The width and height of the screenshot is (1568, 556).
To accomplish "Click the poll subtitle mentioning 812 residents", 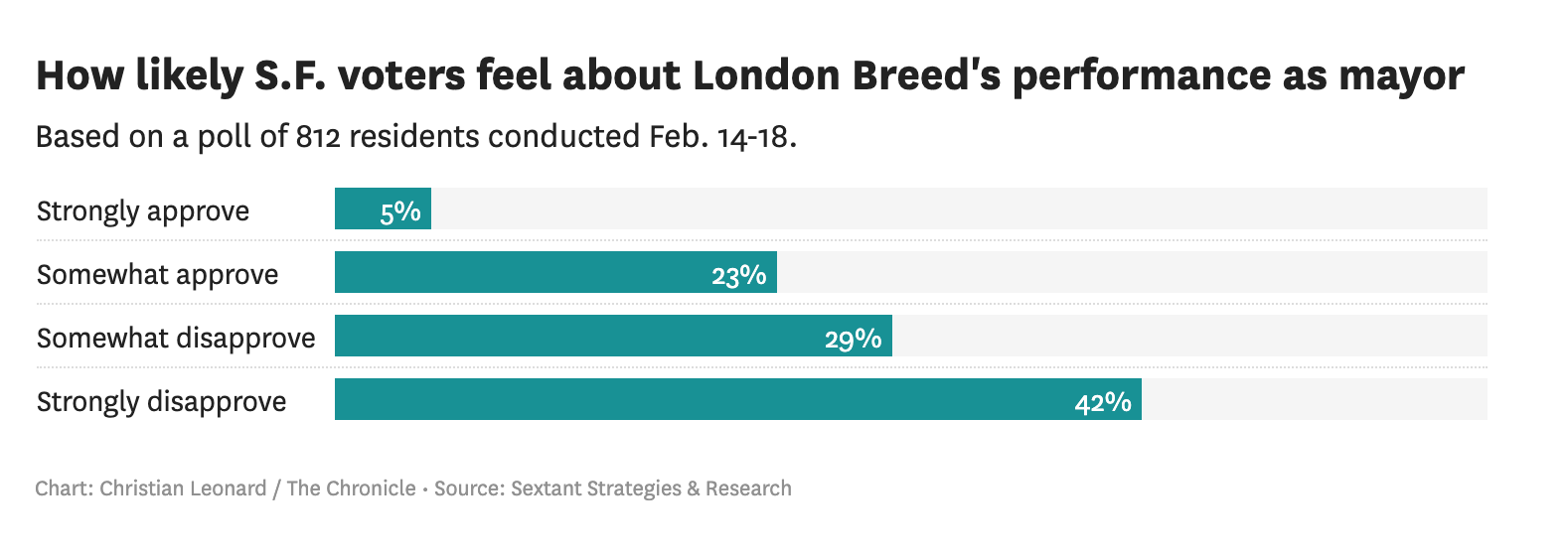I will (x=416, y=136).
